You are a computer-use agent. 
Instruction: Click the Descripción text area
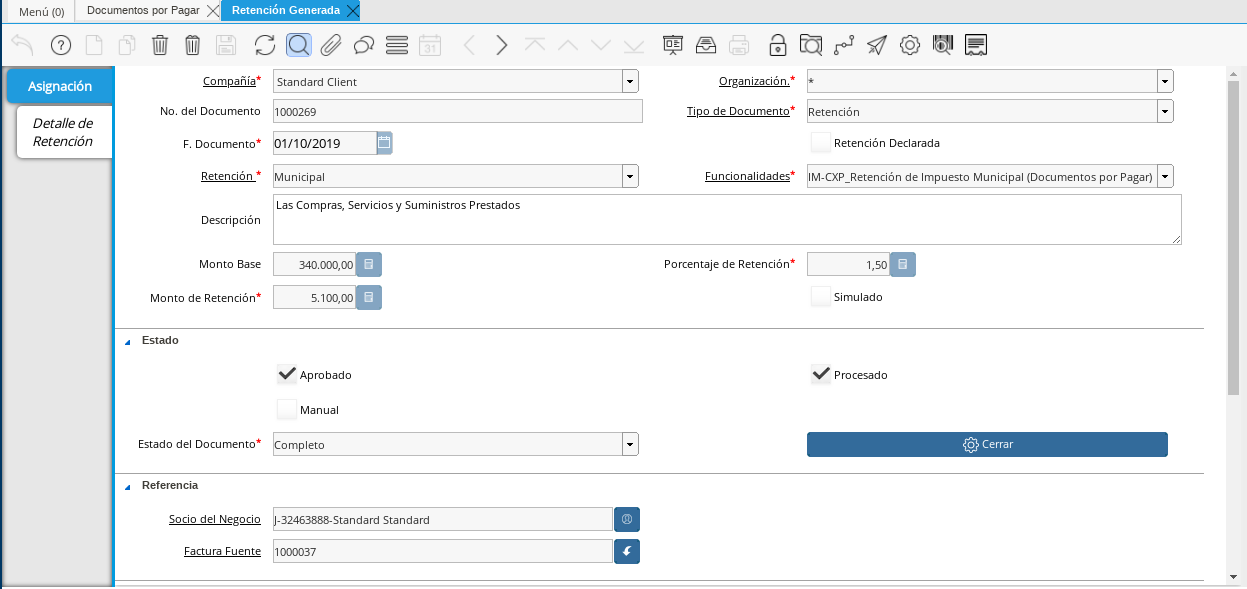tap(726, 219)
